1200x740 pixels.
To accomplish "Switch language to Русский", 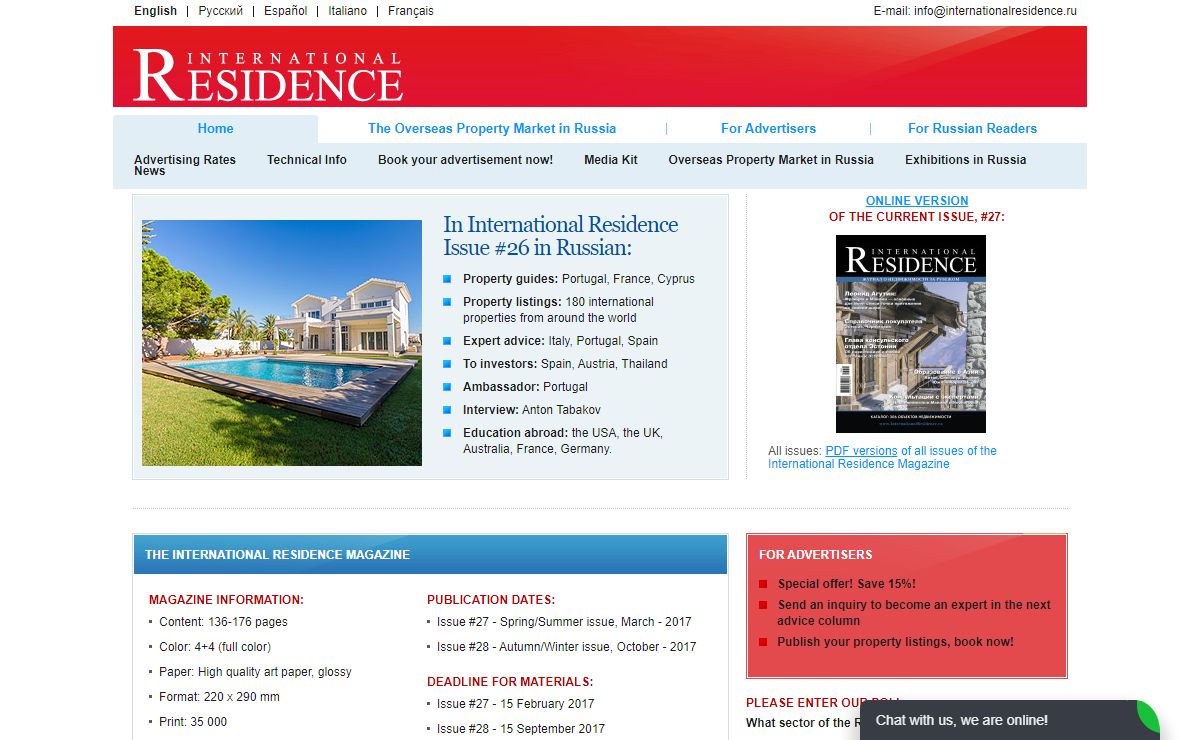I will 220,11.
